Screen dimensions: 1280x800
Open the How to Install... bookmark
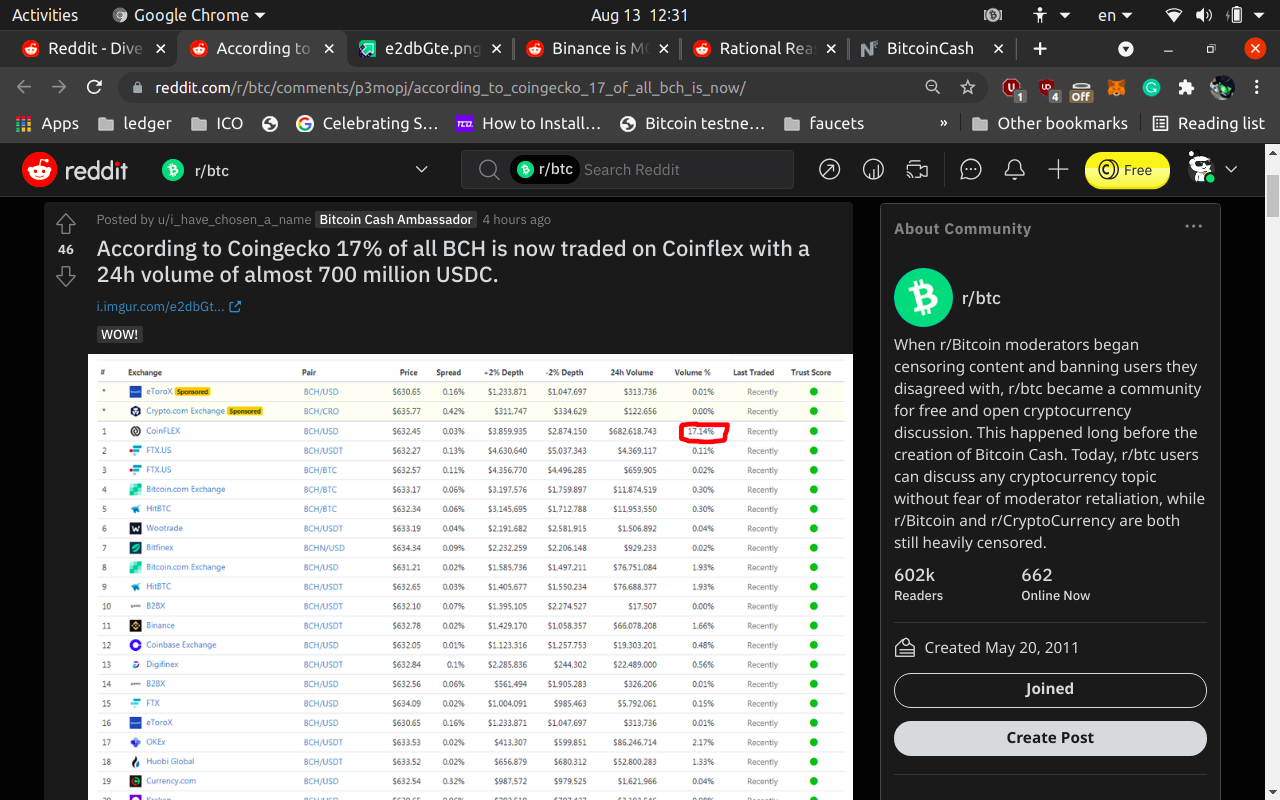[x=527, y=123]
